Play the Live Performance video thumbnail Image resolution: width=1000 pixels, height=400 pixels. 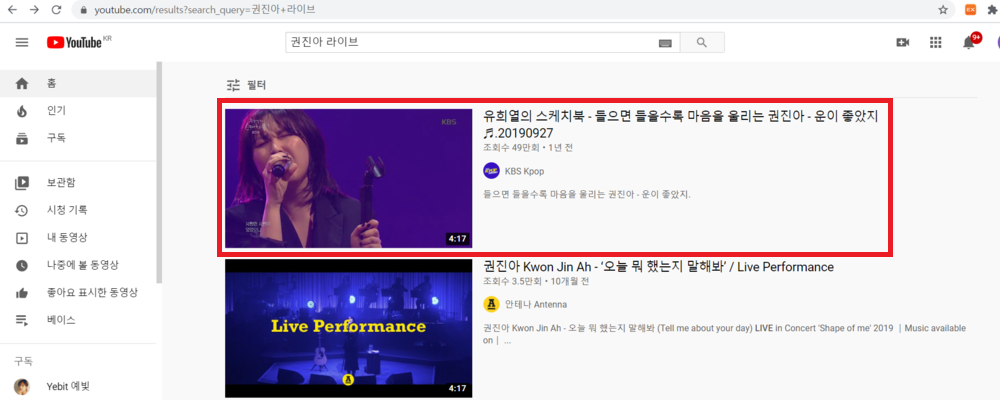(348, 328)
